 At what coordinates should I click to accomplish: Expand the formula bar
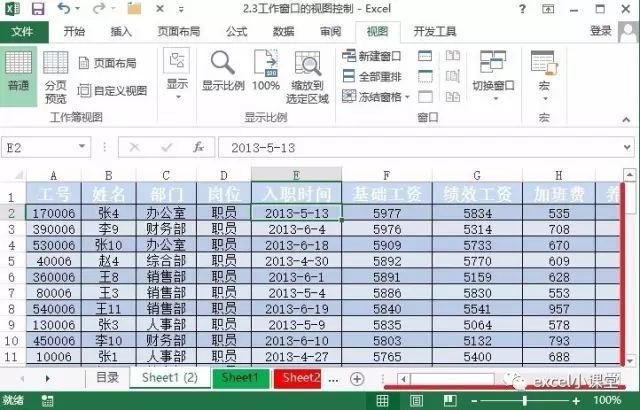coord(627,147)
